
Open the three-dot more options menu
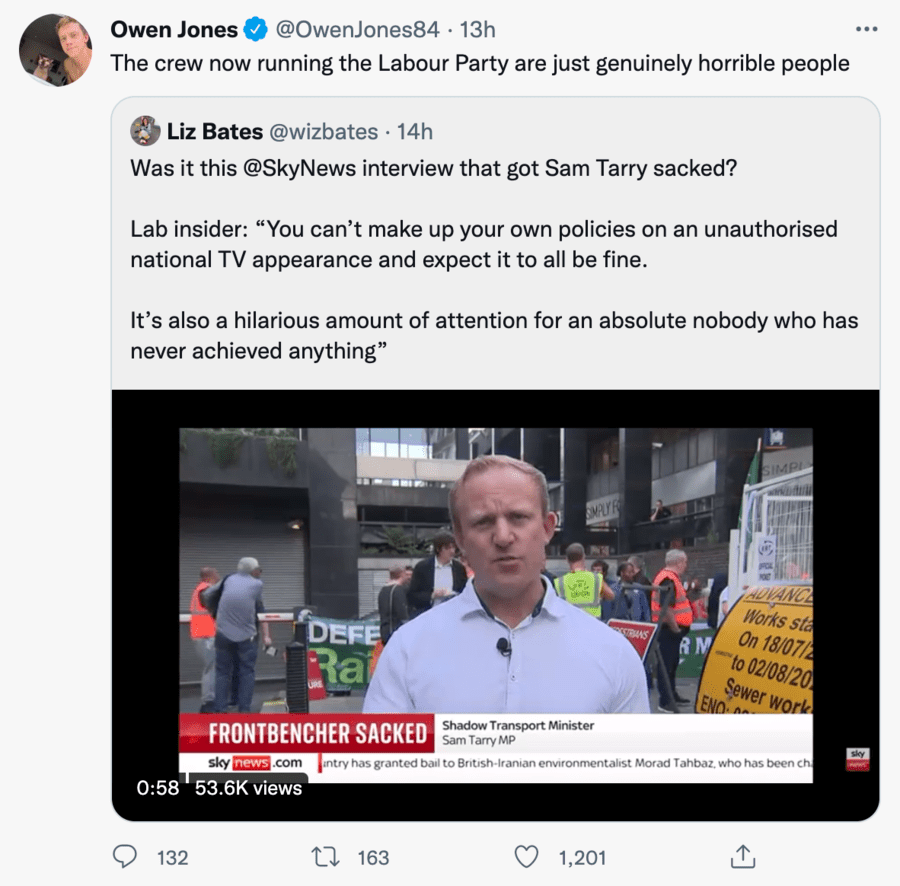tap(866, 29)
